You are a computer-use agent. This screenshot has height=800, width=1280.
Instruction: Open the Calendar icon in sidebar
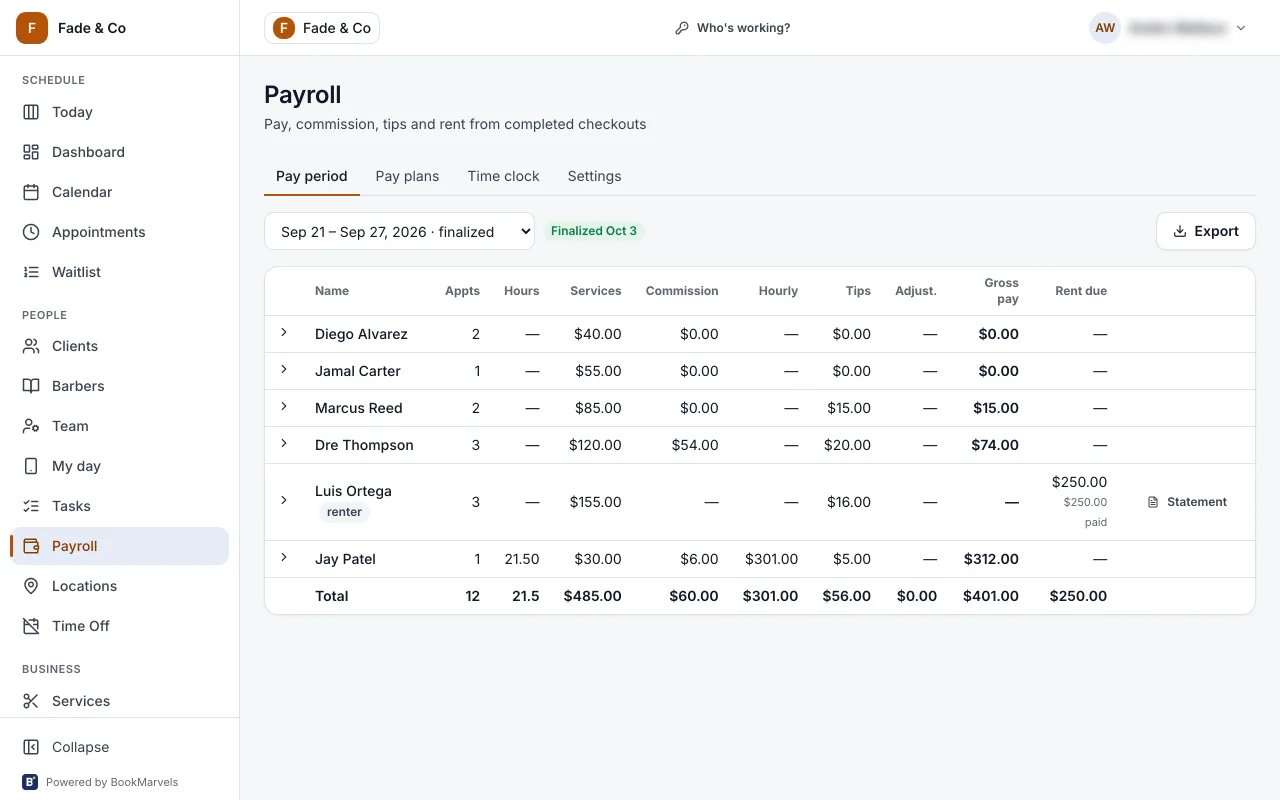pos(31,192)
